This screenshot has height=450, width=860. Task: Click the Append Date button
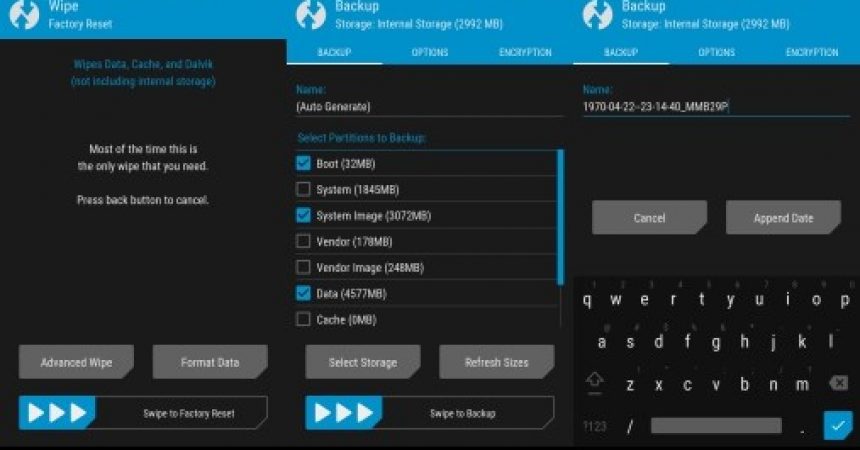point(783,218)
